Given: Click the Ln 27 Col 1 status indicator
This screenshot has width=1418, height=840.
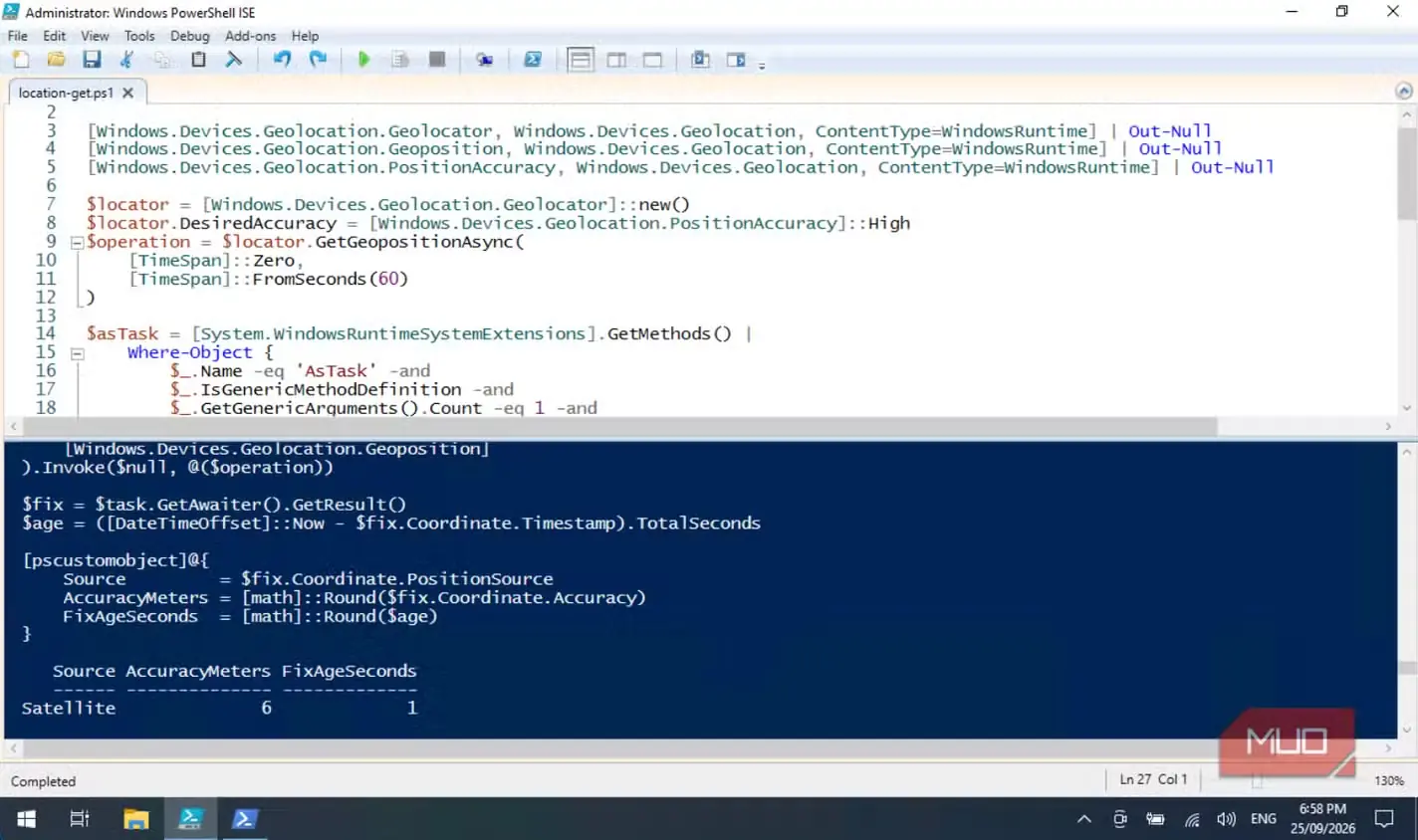Looking at the screenshot, I should pos(1153,779).
